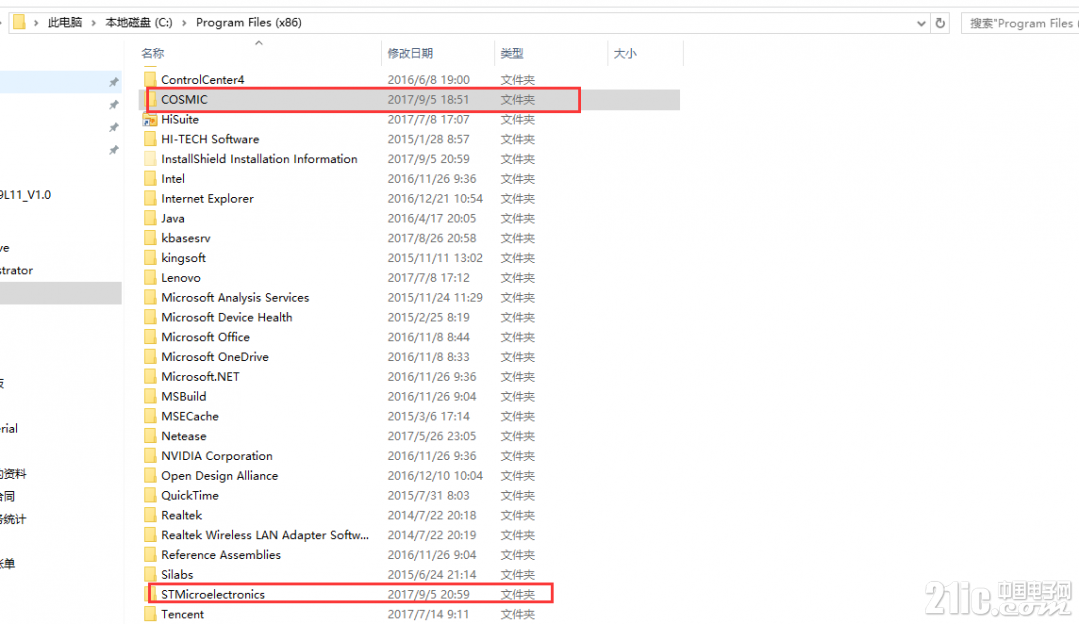1079x624 pixels.
Task: Expand the chevron after 此电脑 in breadcrumb
Action: (x=94, y=23)
